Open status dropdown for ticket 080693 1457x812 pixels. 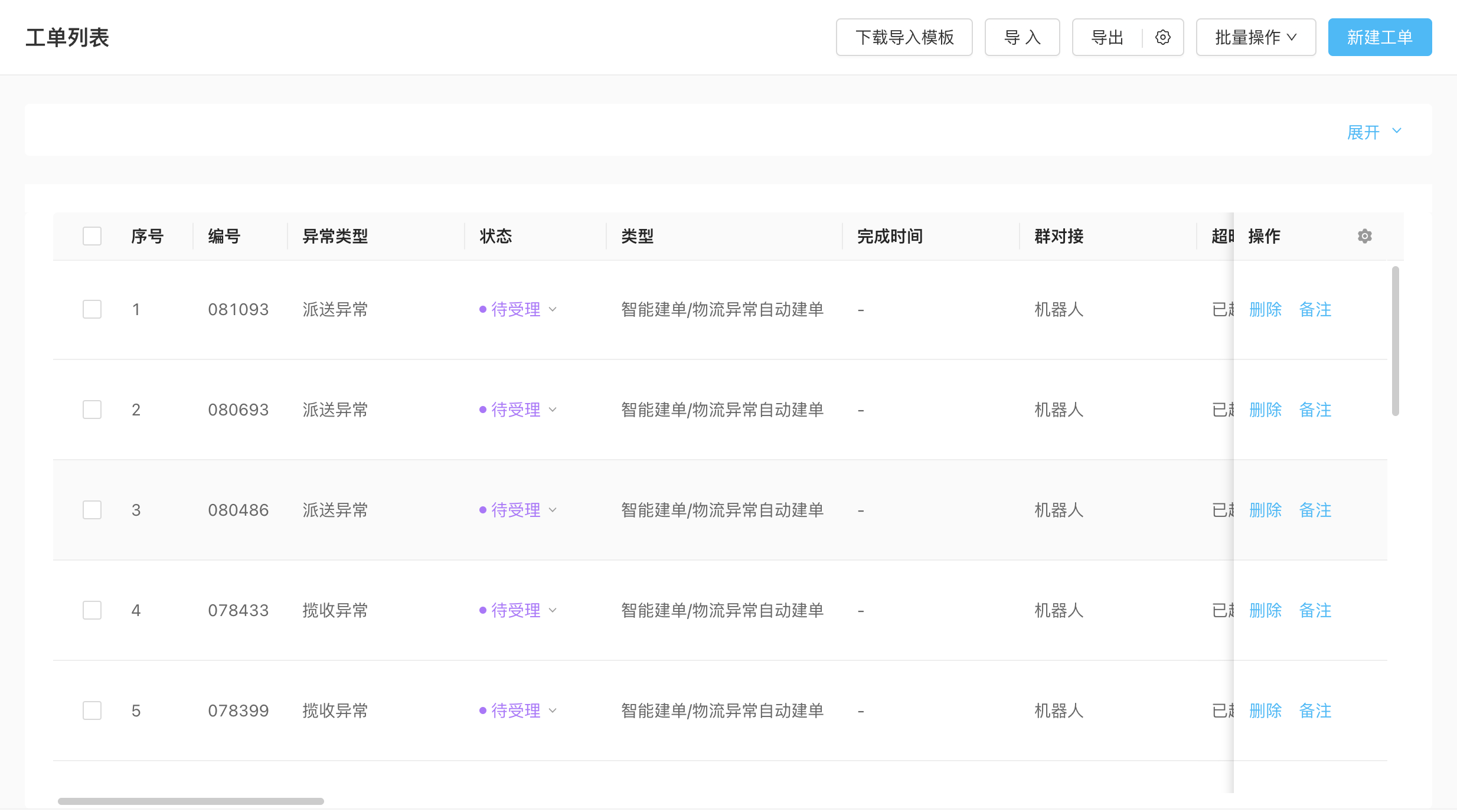click(x=518, y=410)
